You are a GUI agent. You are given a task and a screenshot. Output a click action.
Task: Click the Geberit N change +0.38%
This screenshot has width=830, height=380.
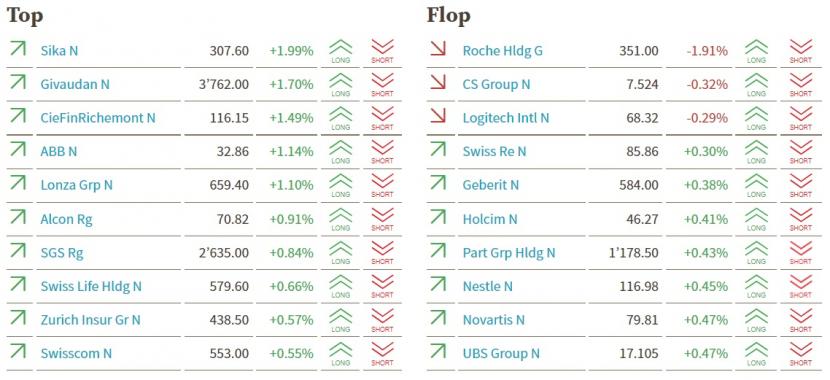pos(706,185)
